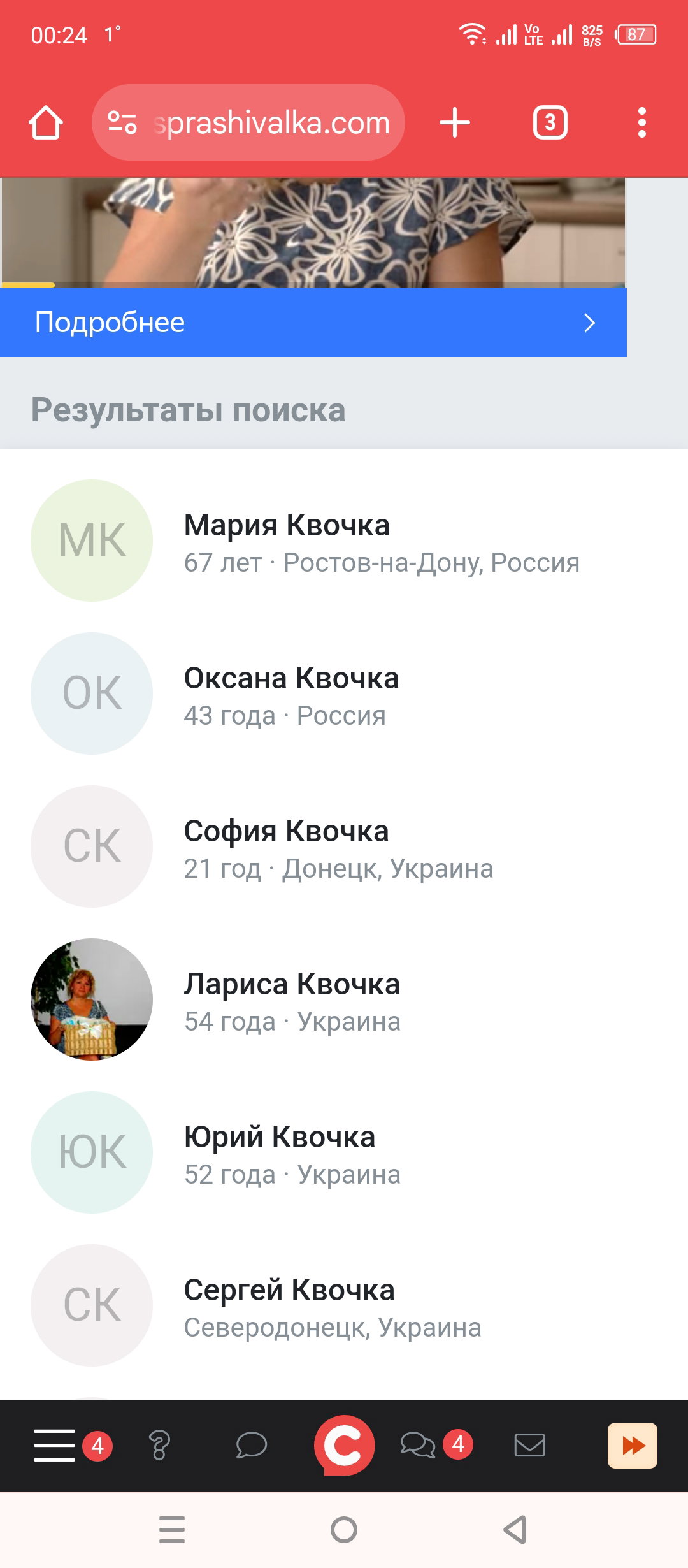The image size is (688, 1568).
Task: Open the single speech bubble icon
Action: click(x=251, y=1445)
